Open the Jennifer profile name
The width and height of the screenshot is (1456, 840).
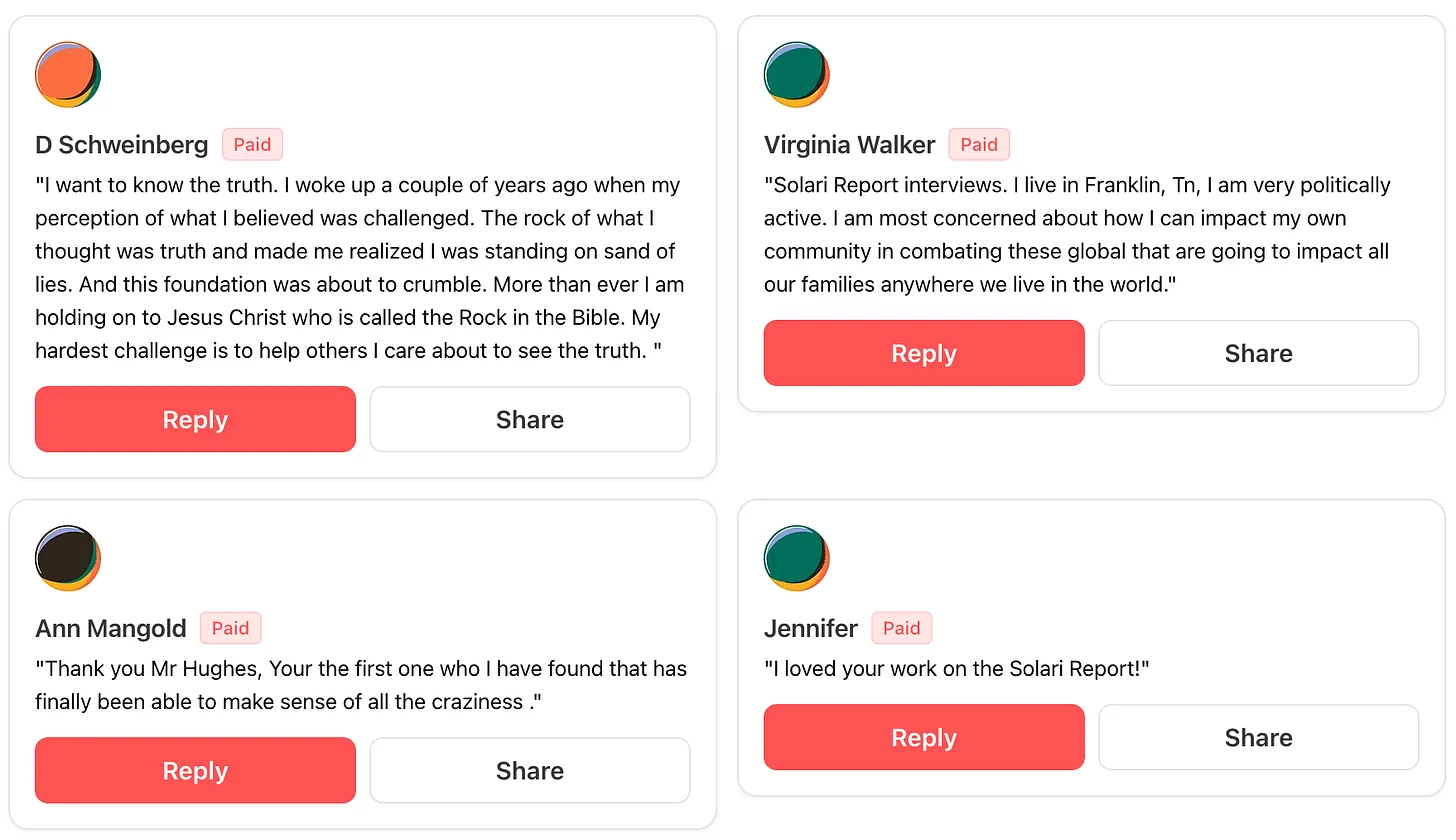coord(810,629)
